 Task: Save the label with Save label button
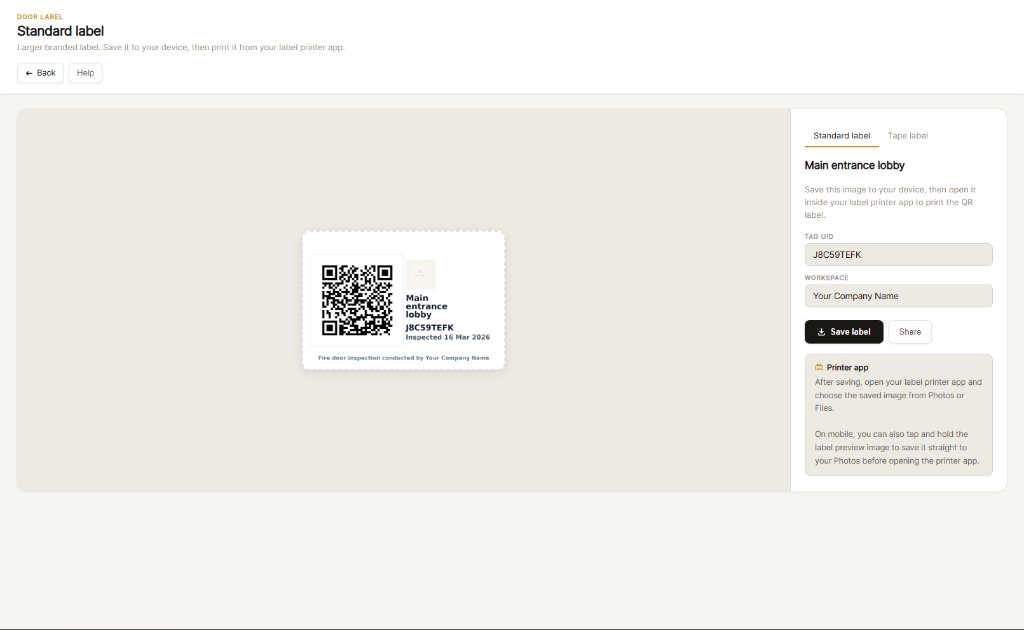pyautogui.click(x=844, y=332)
